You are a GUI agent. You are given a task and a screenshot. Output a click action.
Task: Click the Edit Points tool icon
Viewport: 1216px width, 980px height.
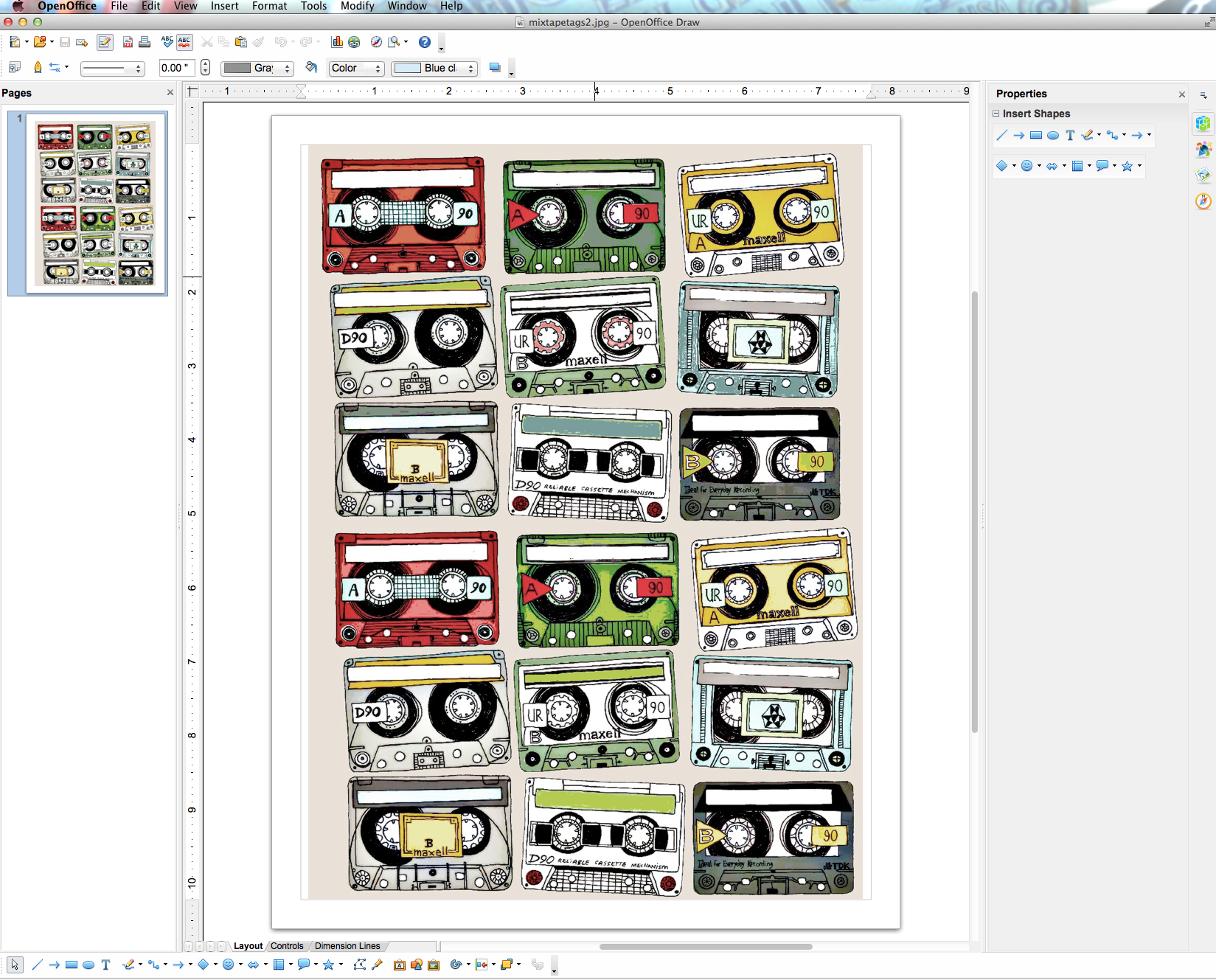pos(359,965)
